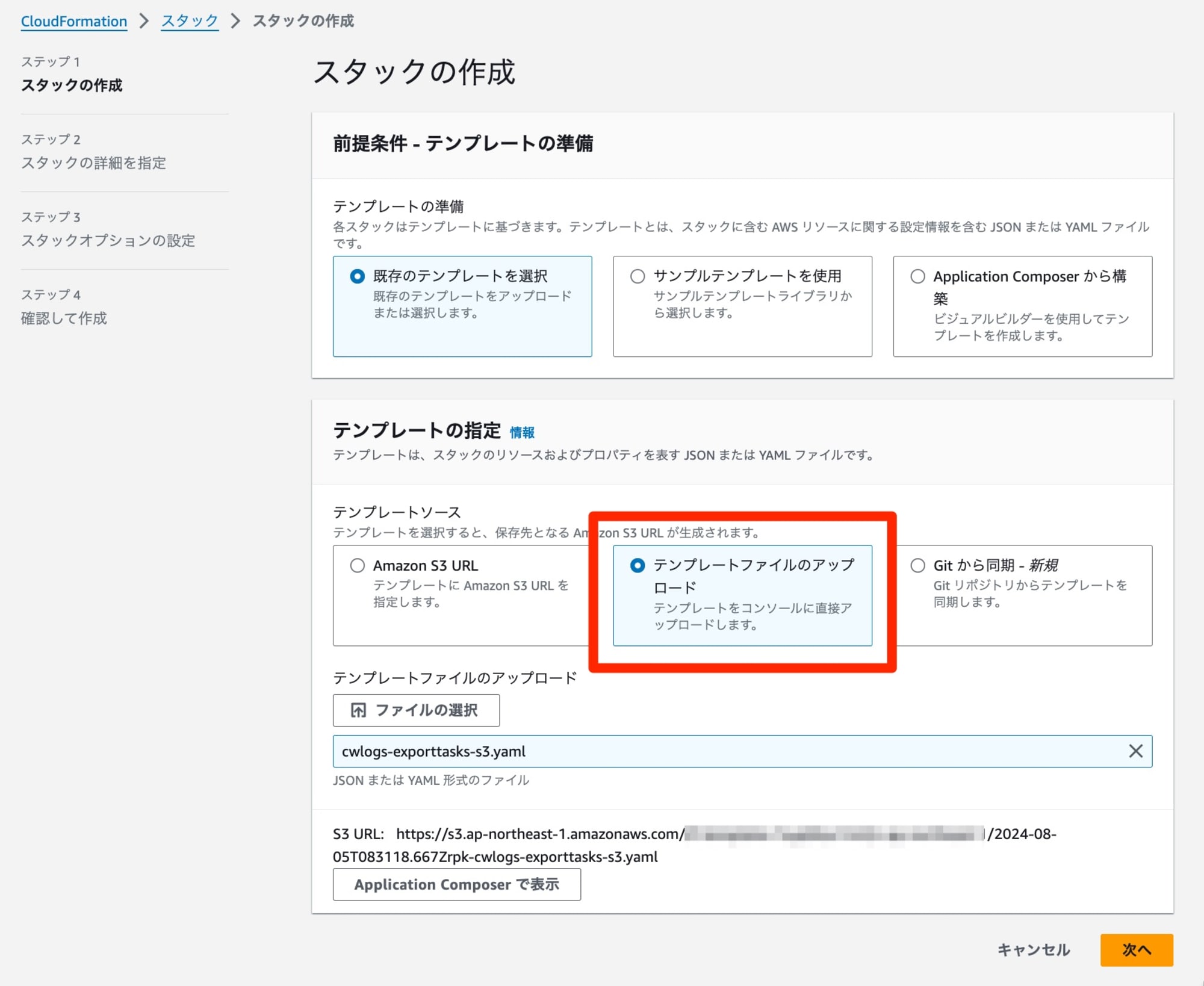Click ステップ 1 スタックの作成 in sidebar

(x=72, y=74)
